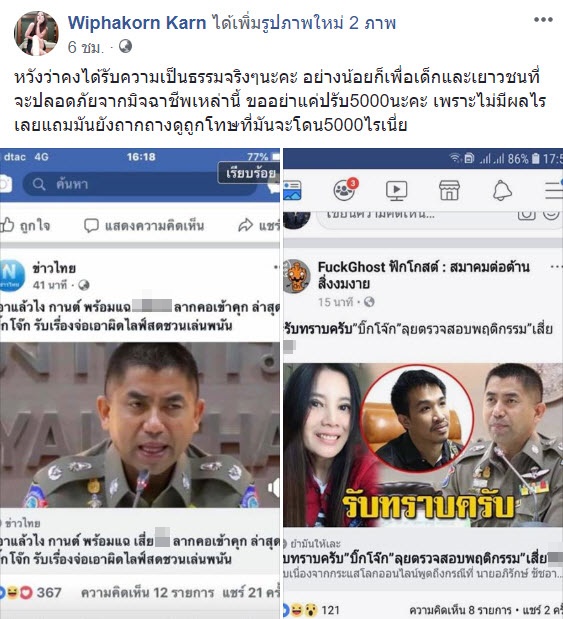
Task: Open the police officer news photo
Action: (x=140, y=425)
